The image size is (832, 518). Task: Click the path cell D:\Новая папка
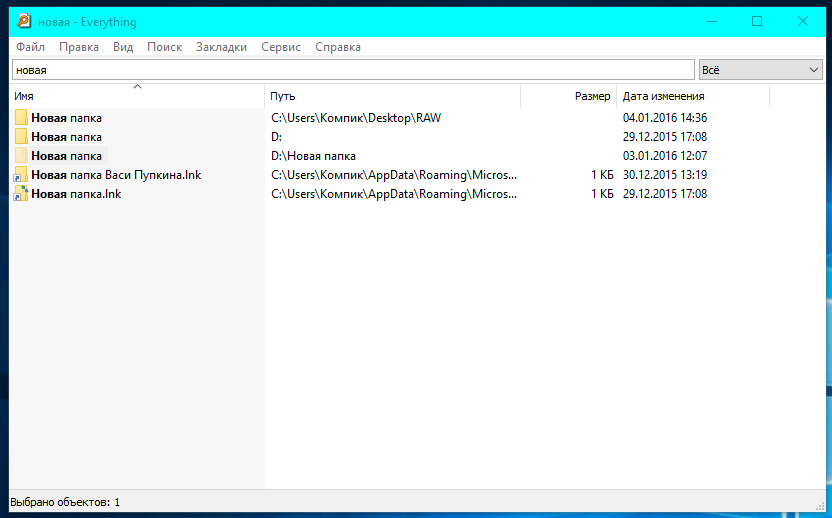click(313, 156)
